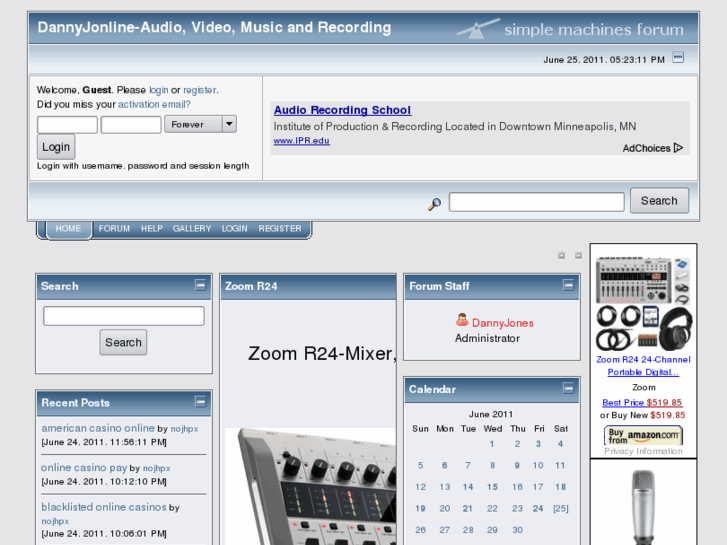The height and width of the screenshot is (545, 727).
Task: Collapse the Recent Posts block
Action: click(x=200, y=401)
